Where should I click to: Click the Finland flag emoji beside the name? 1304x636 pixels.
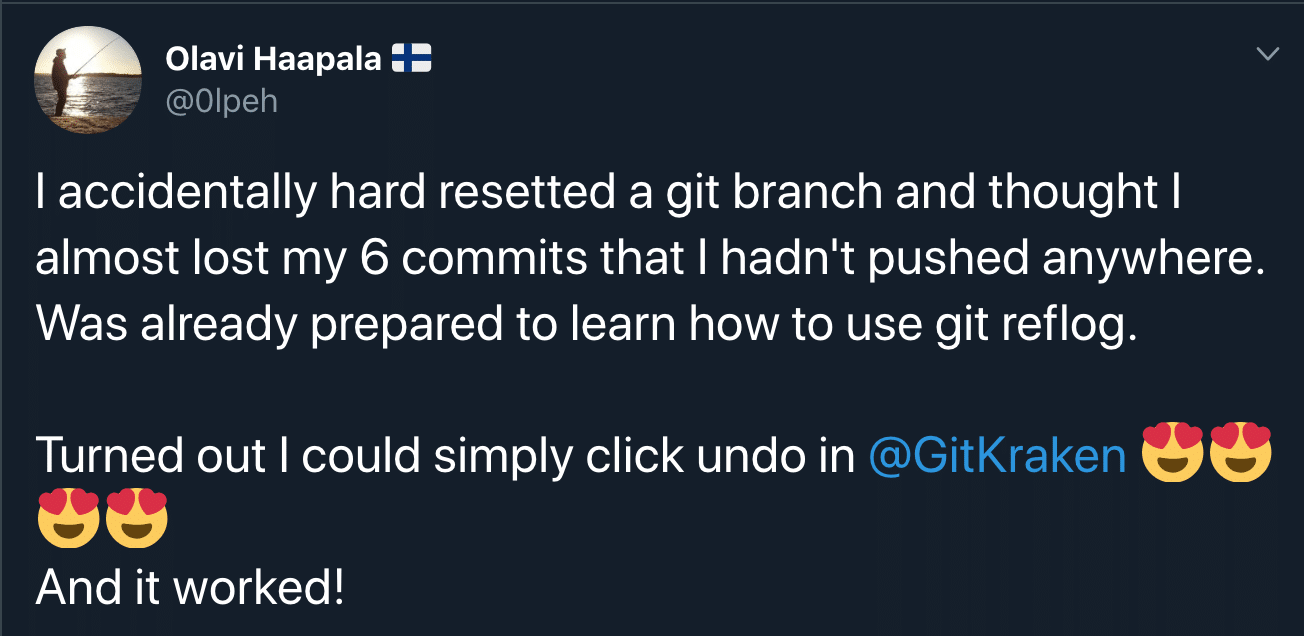tap(410, 61)
